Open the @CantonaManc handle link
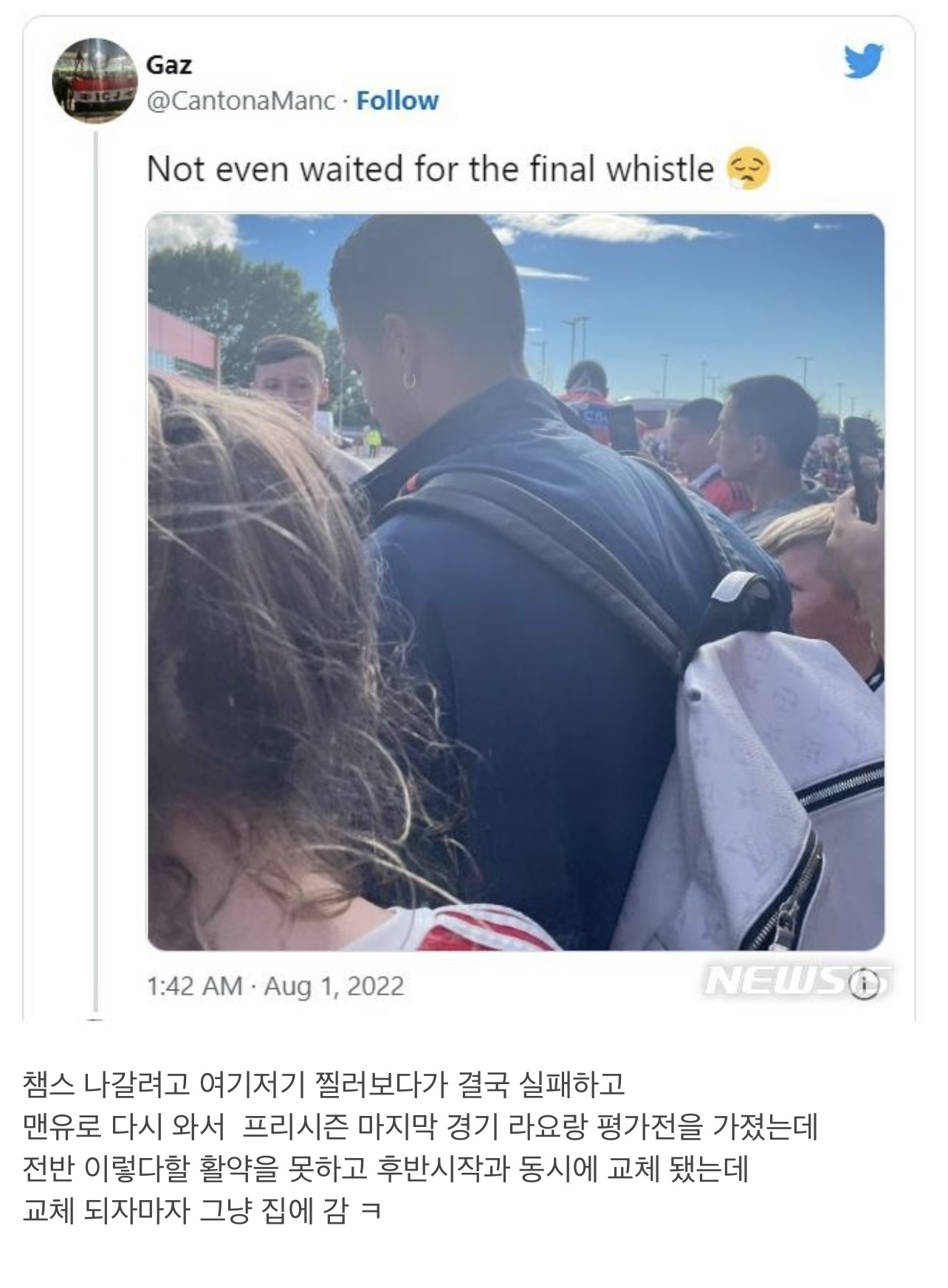 tap(241, 100)
